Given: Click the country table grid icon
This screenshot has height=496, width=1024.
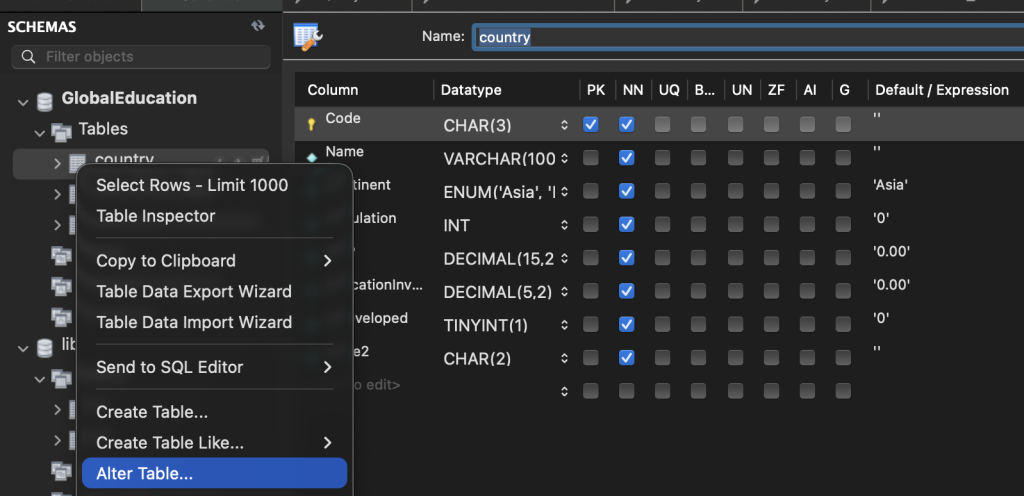Looking at the screenshot, I should tap(77, 161).
